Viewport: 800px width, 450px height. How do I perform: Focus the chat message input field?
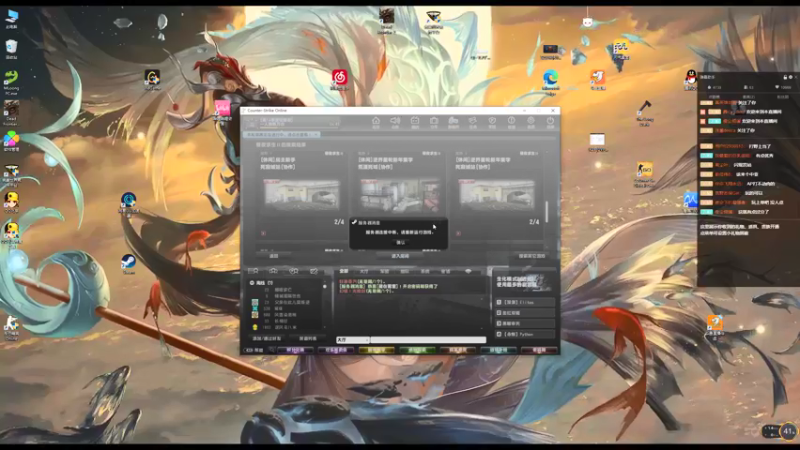(428, 340)
